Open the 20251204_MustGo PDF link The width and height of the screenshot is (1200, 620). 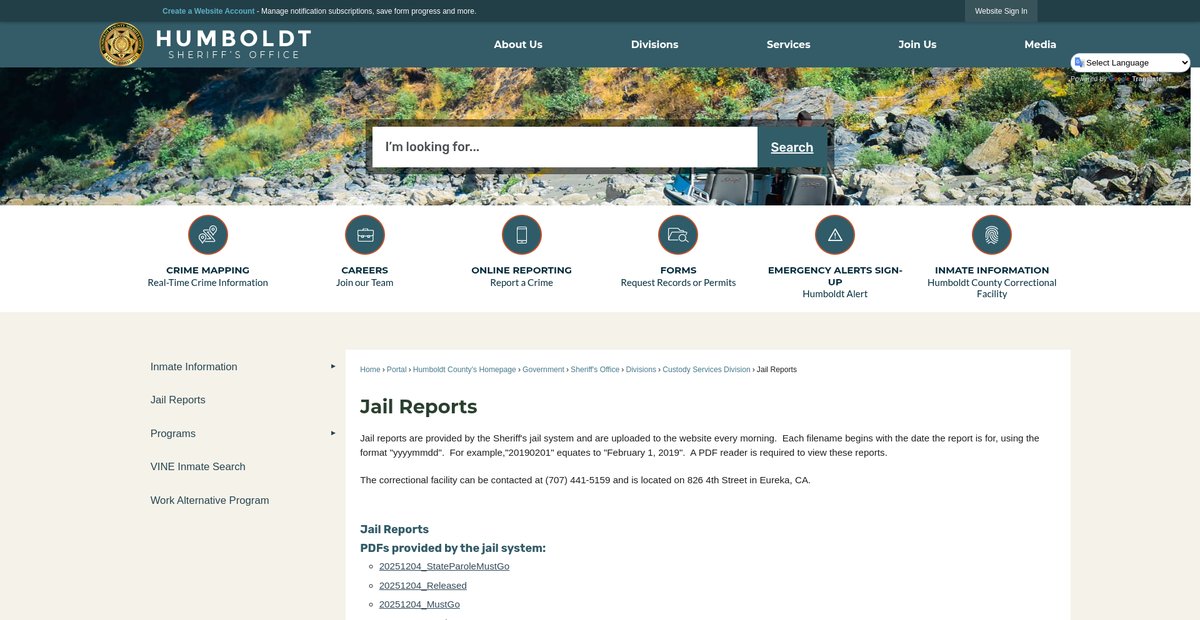tap(420, 605)
